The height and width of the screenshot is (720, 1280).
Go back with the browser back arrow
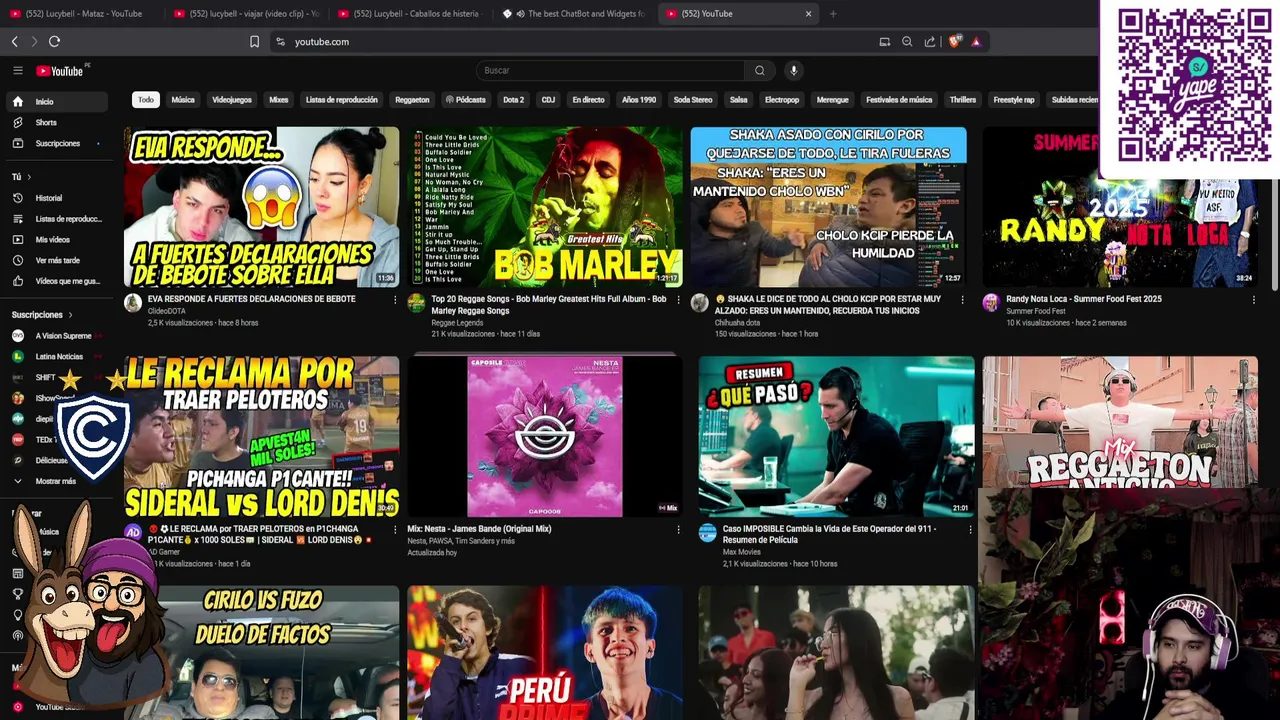14,41
